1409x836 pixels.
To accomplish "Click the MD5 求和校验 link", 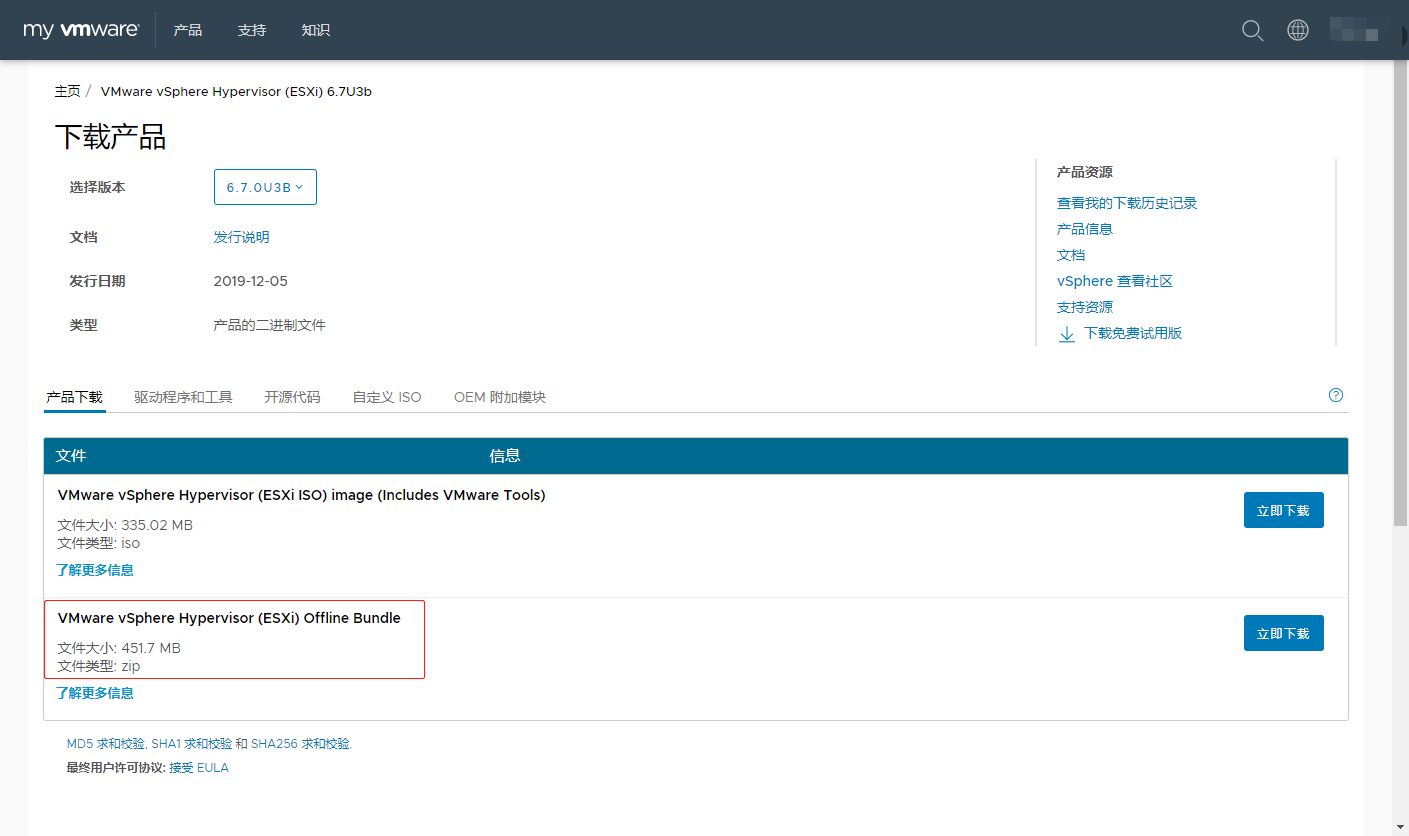I will pos(106,744).
